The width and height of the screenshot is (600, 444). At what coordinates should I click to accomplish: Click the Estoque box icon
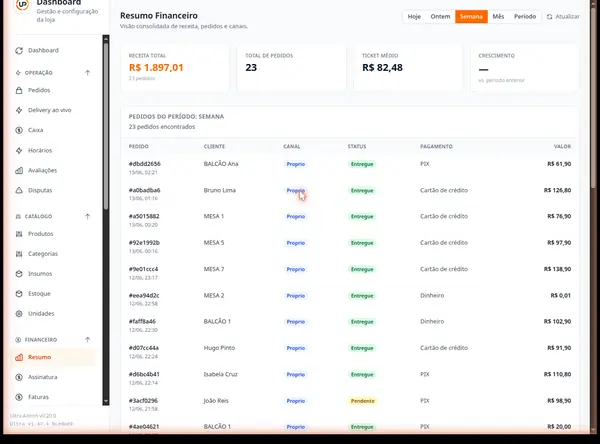point(19,294)
